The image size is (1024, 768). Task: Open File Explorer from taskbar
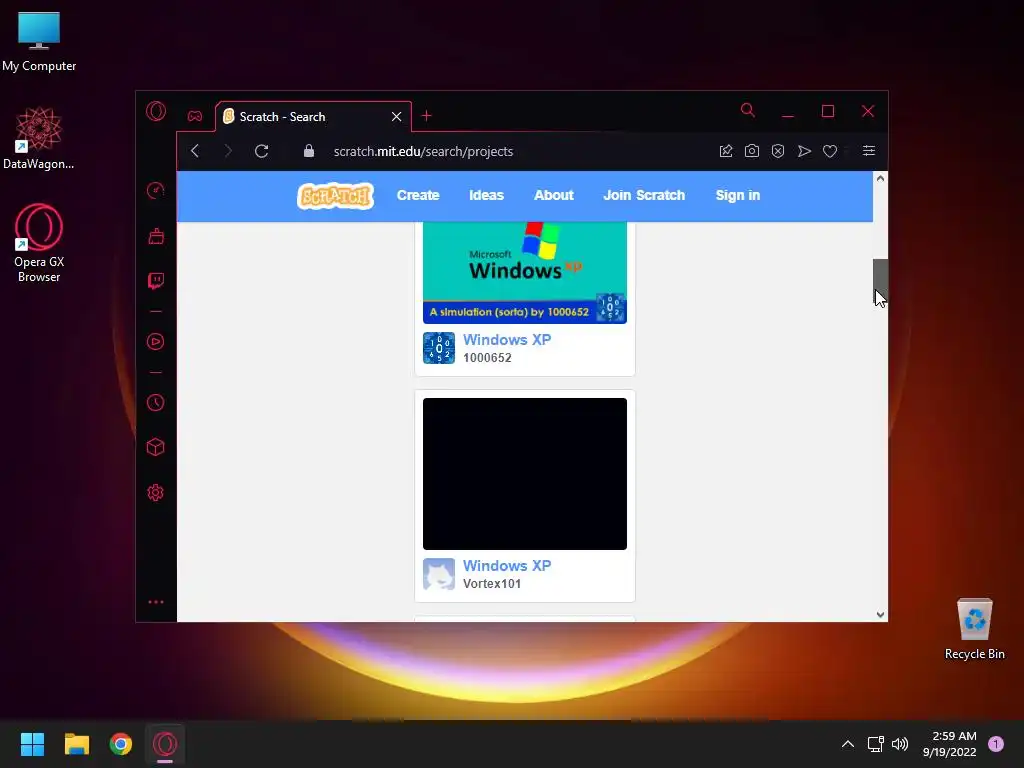coord(76,744)
